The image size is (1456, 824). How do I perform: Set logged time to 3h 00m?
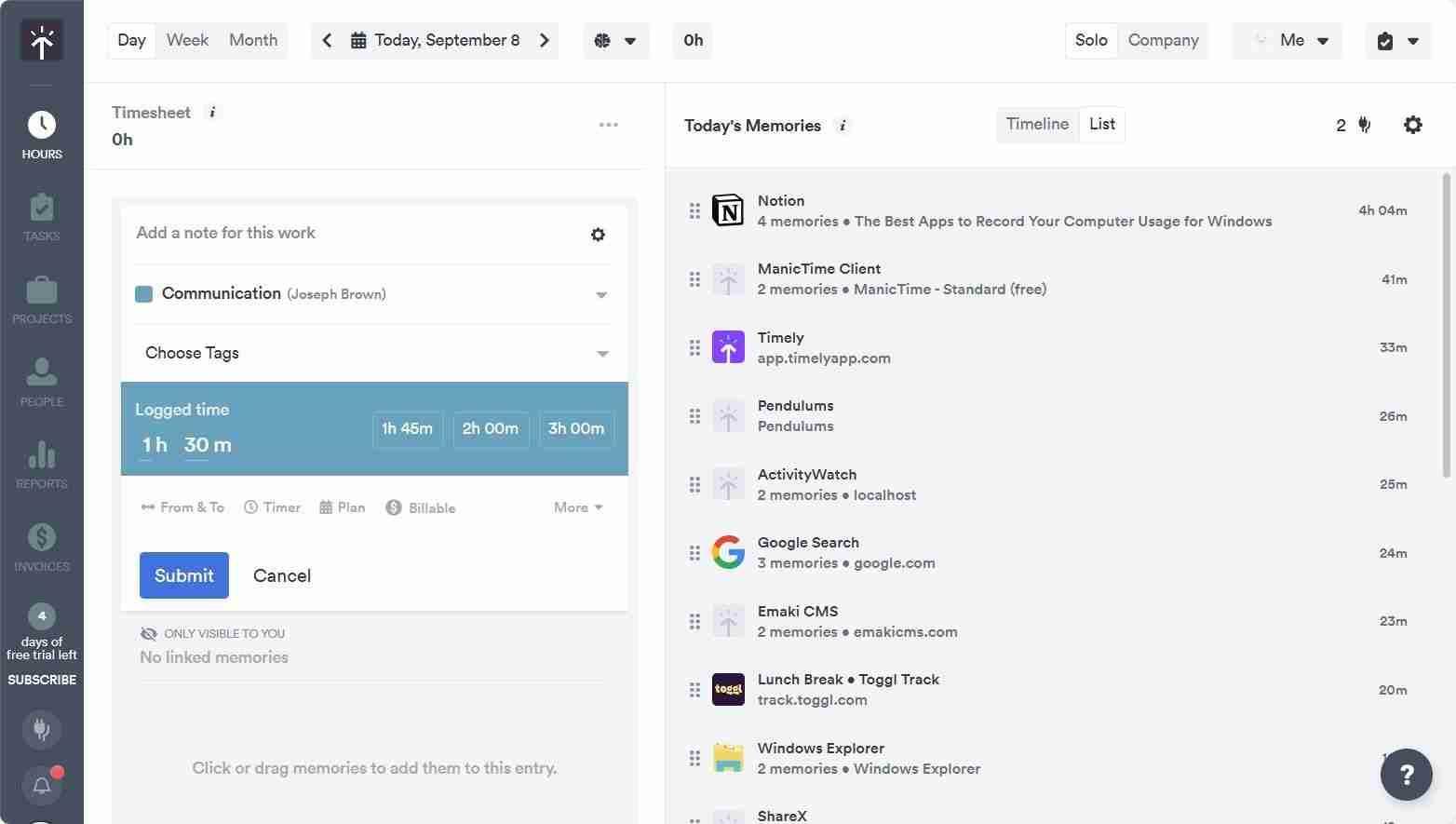[576, 429]
